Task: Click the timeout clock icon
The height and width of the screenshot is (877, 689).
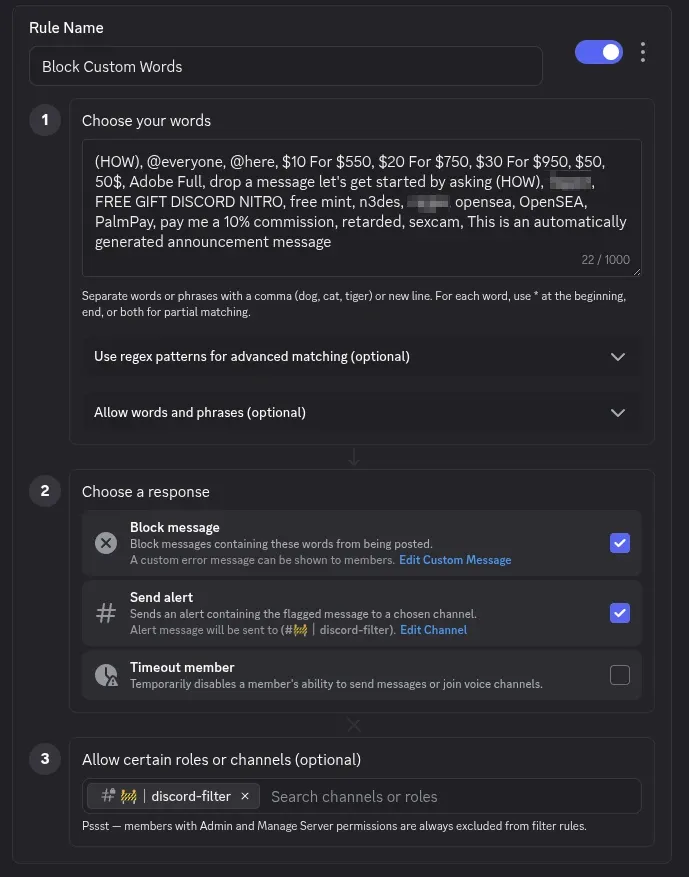Action: pyautogui.click(x=106, y=675)
